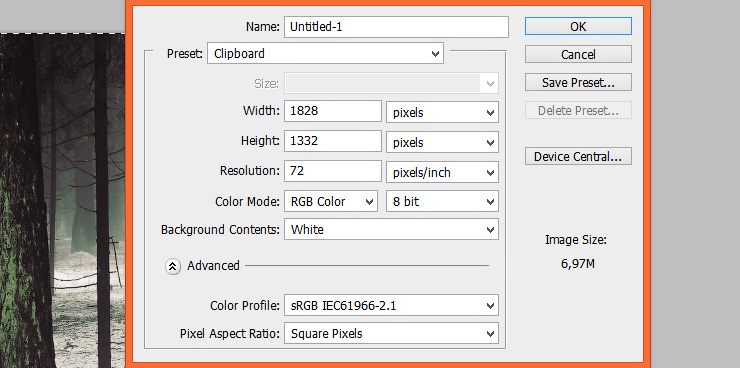Open the 8 bit depth dropdown

(x=442, y=201)
